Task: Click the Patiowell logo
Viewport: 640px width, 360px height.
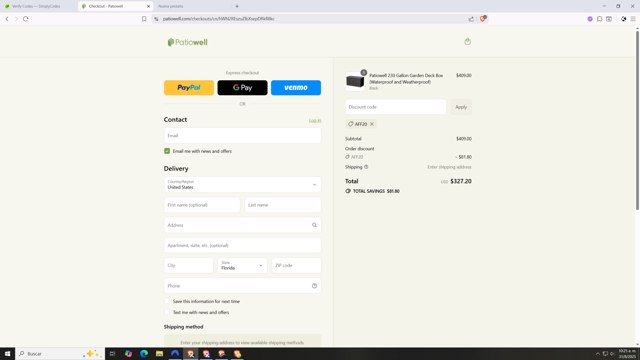Action: coord(188,42)
